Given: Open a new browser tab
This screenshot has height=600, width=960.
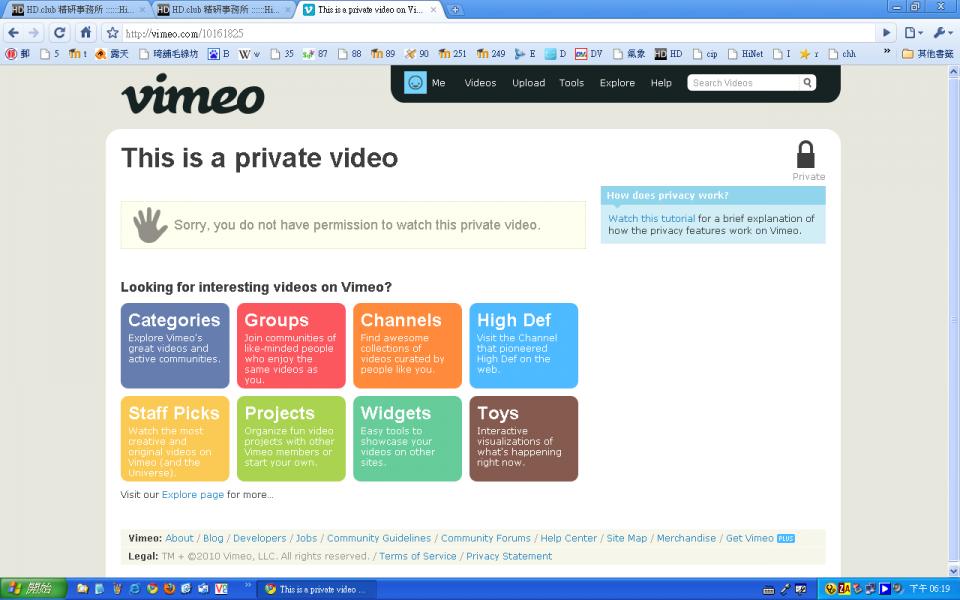Looking at the screenshot, I should [x=455, y=10].
